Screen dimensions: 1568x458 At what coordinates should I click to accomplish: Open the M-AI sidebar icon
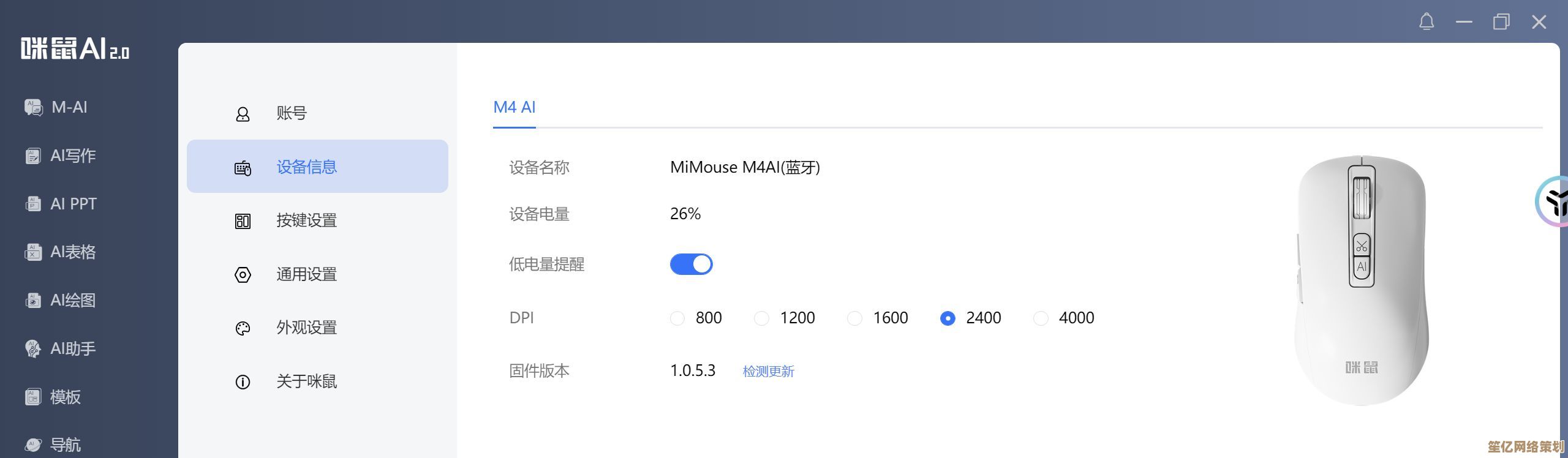click(x=33, y=107)
